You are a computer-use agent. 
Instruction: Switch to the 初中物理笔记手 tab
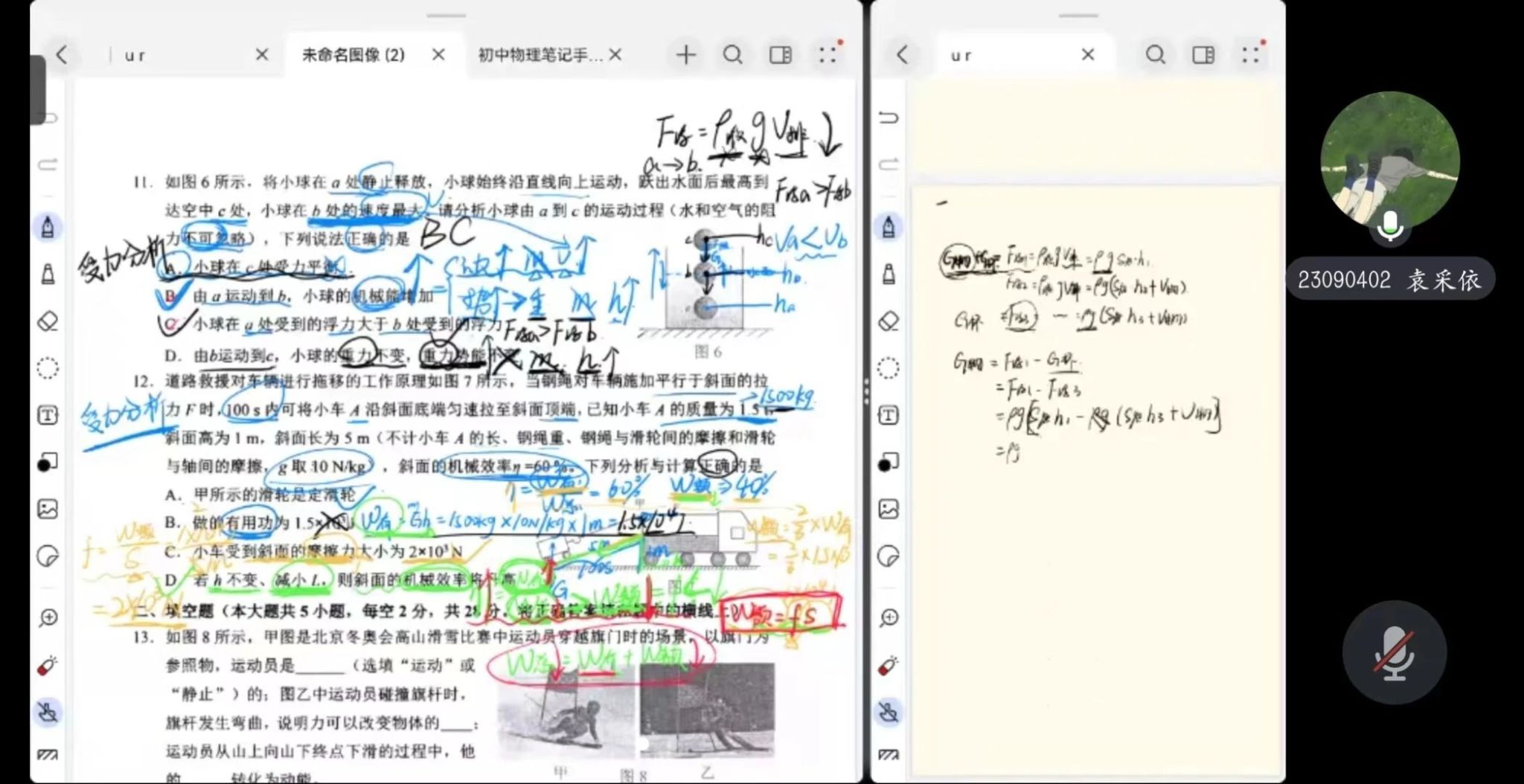540,55
